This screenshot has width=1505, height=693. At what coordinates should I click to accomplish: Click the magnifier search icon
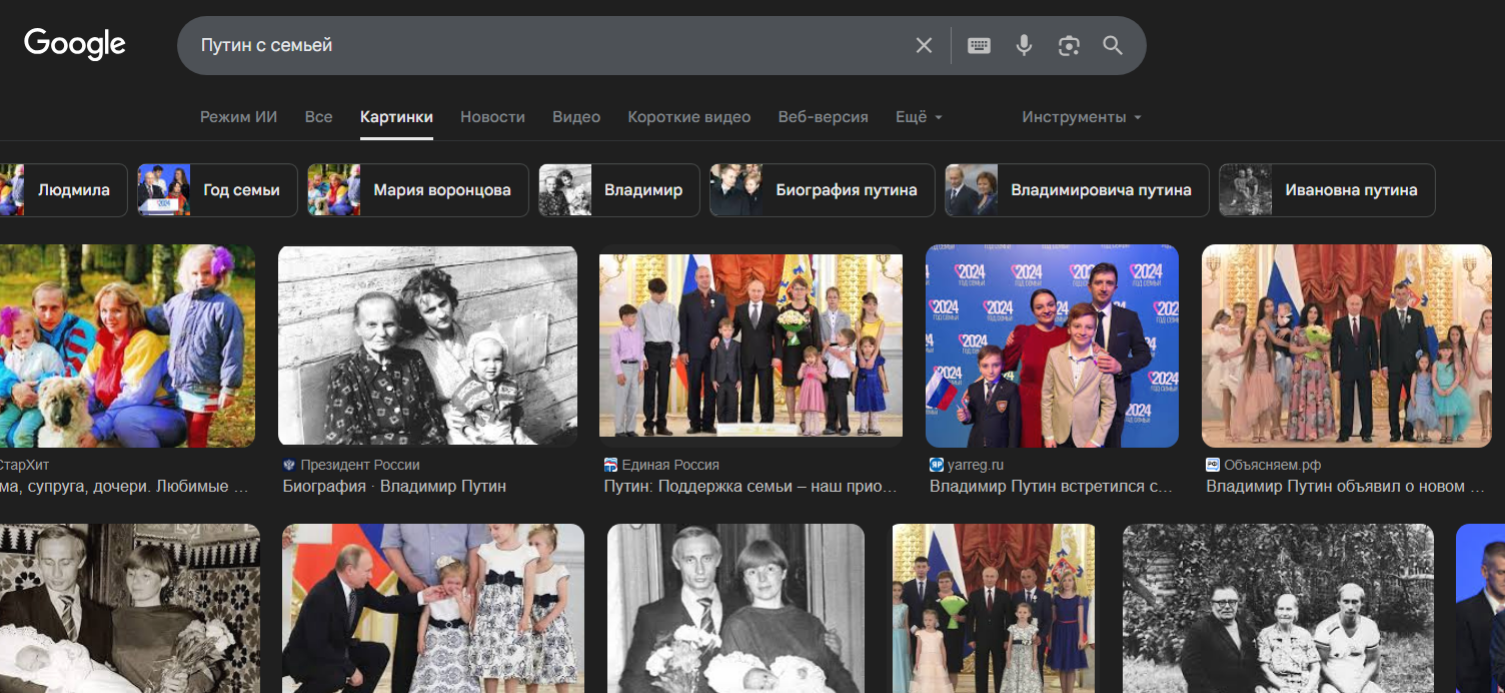tap(1113, 45)
